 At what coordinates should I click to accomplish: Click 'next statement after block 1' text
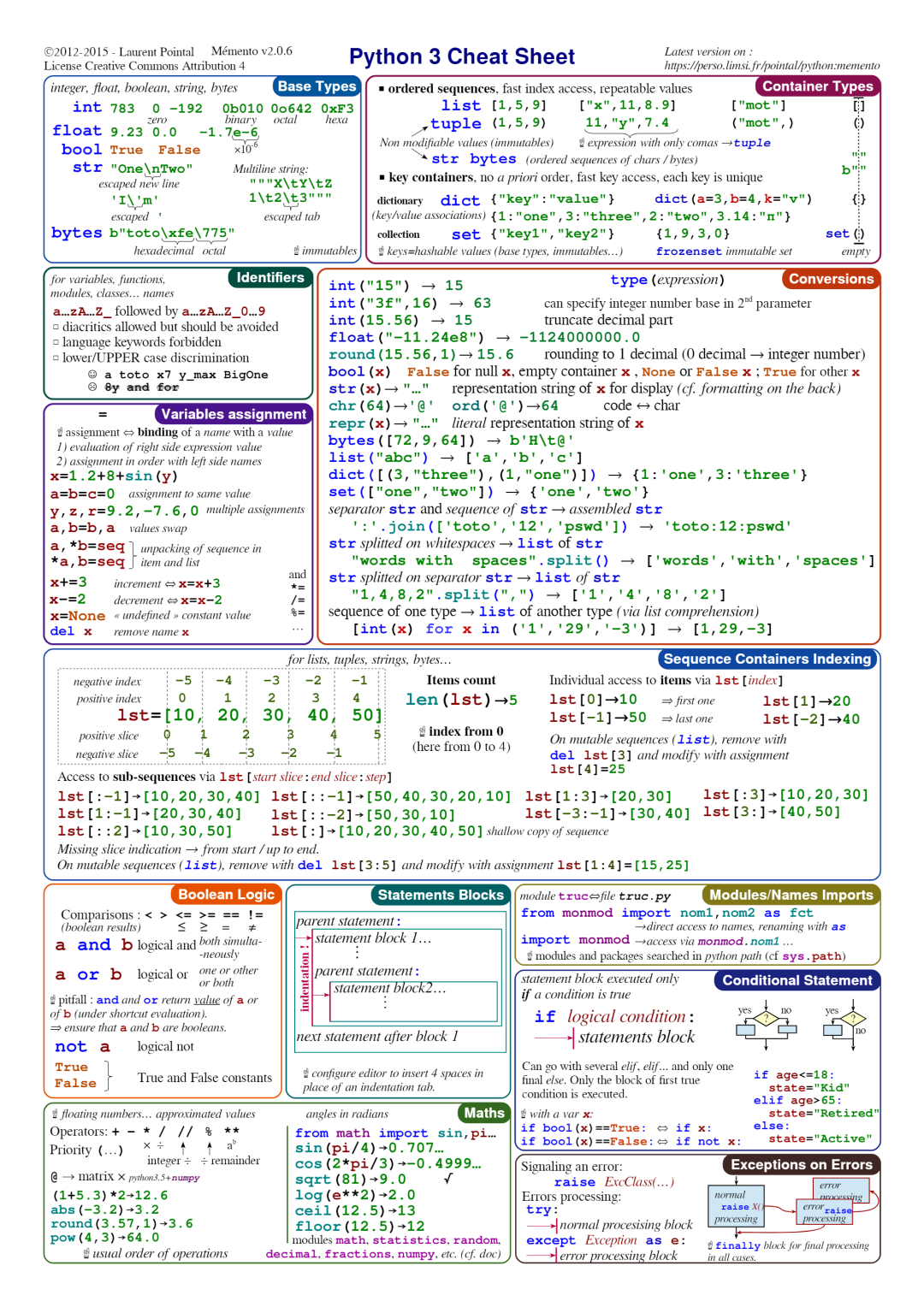[377, 1037]
